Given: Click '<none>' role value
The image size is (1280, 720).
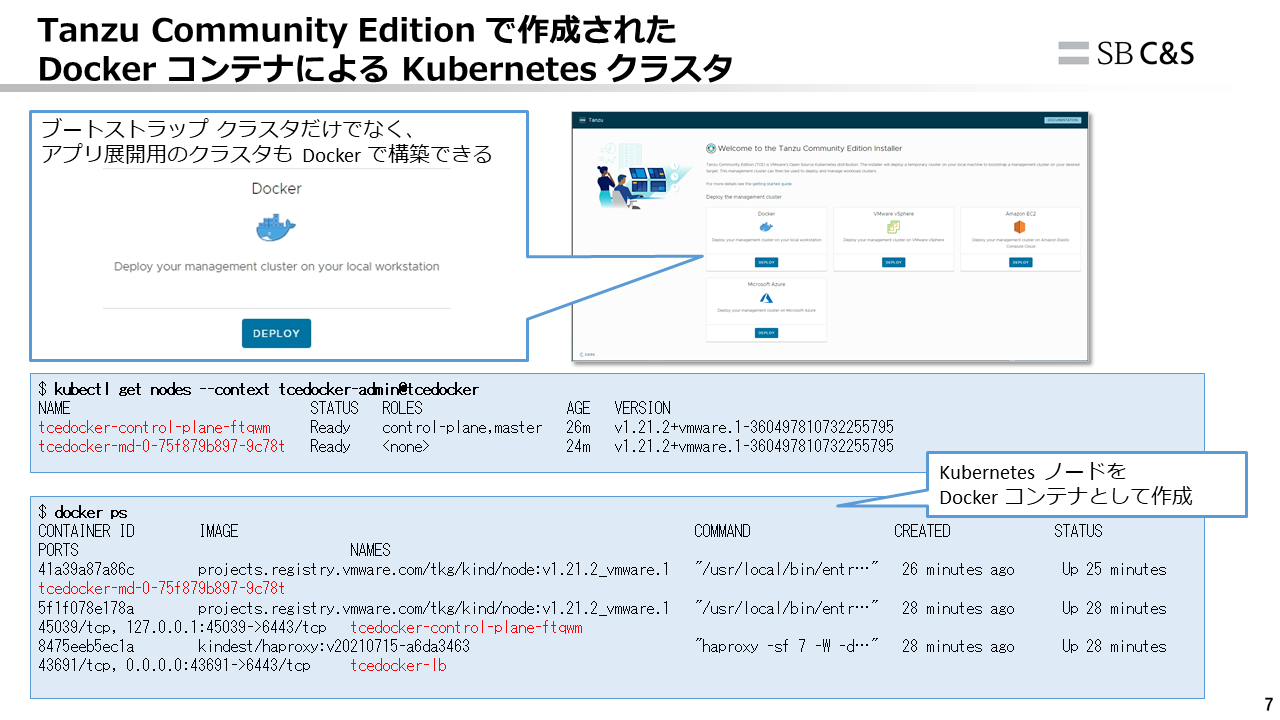Looking at the screenshot, I should click(405, 446).
